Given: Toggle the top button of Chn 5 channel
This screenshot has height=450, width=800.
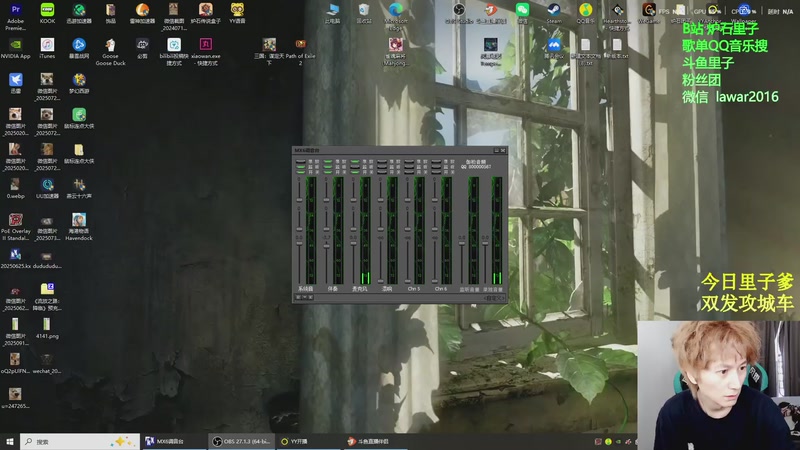Looking at the screenshot, I should point(409,161).
